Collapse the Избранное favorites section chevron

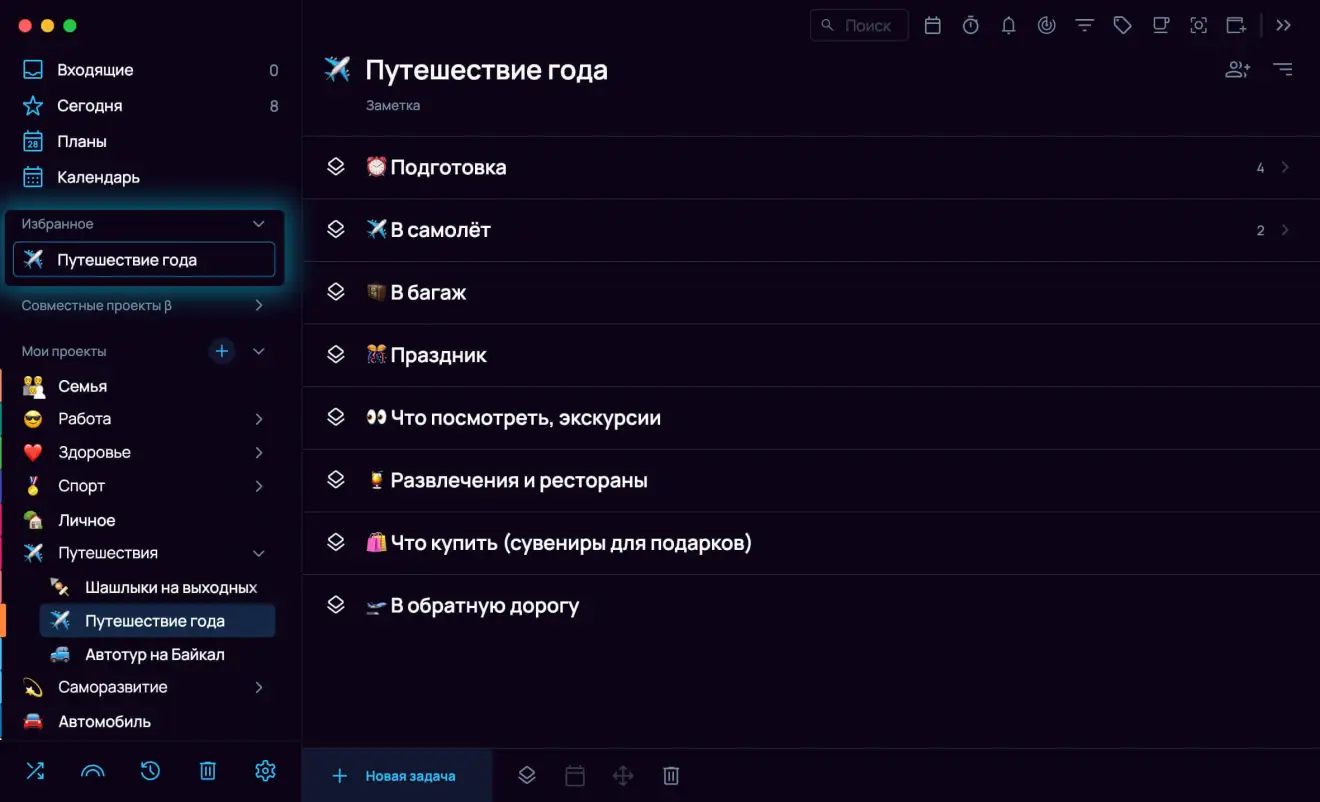pyautogui.click(x=258, y=224)
